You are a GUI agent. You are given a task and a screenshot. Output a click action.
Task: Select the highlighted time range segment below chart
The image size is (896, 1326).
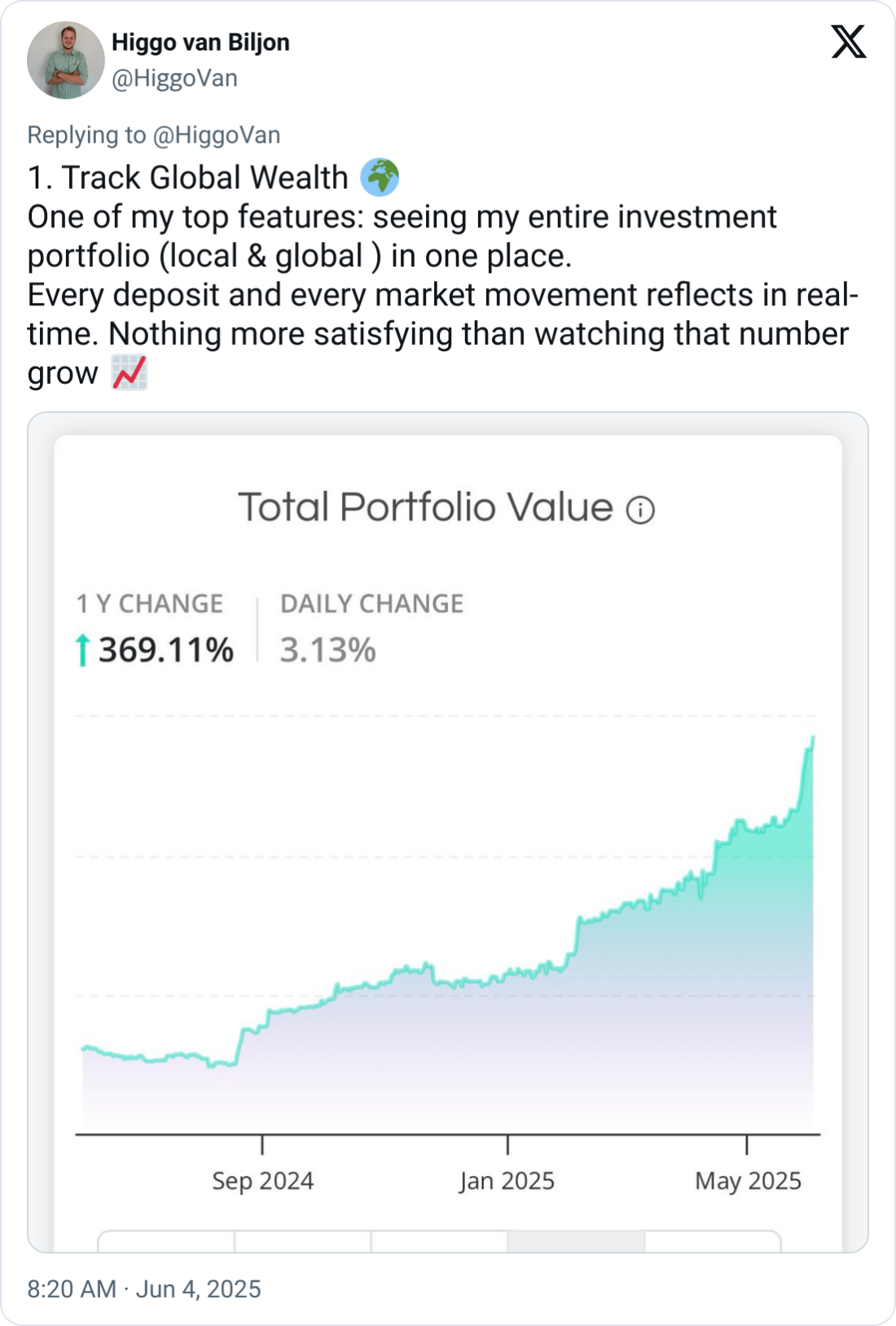click(x=576, y=1240)
